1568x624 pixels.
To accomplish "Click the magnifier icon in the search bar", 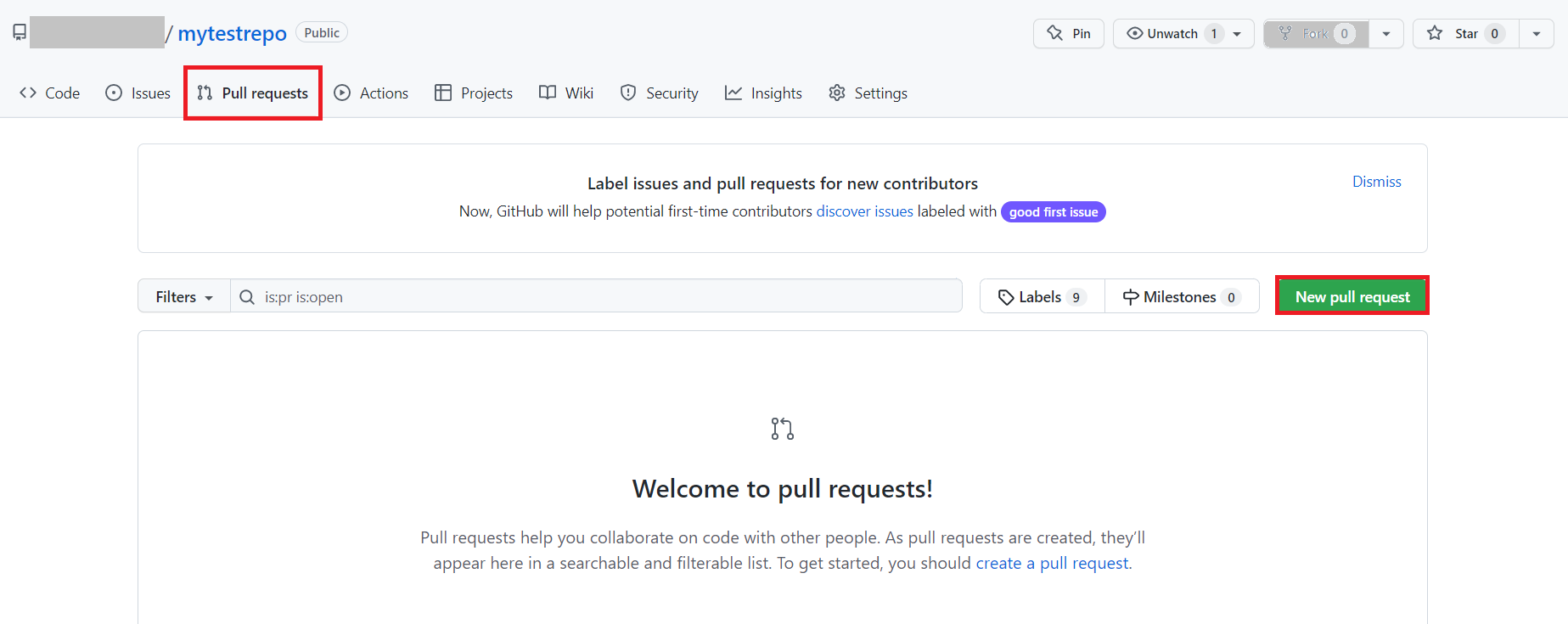I will [x=247, y=297].
